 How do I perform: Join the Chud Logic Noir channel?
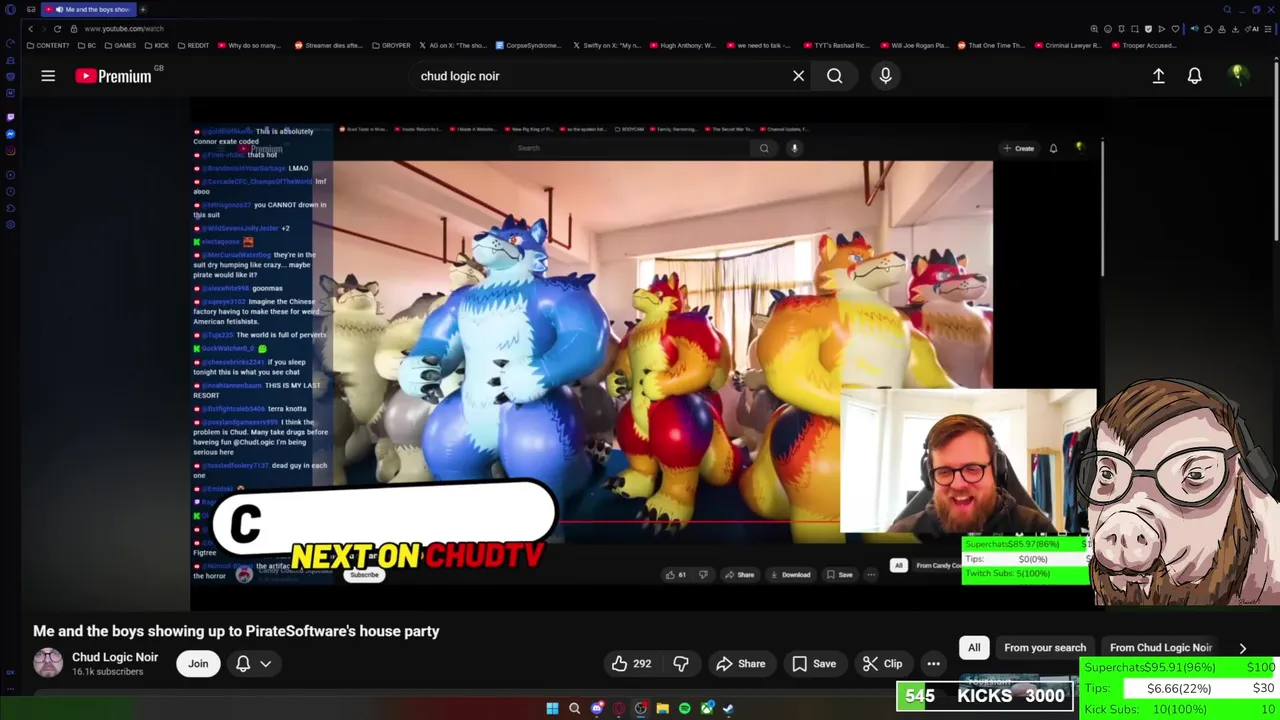tap(198, 664)
